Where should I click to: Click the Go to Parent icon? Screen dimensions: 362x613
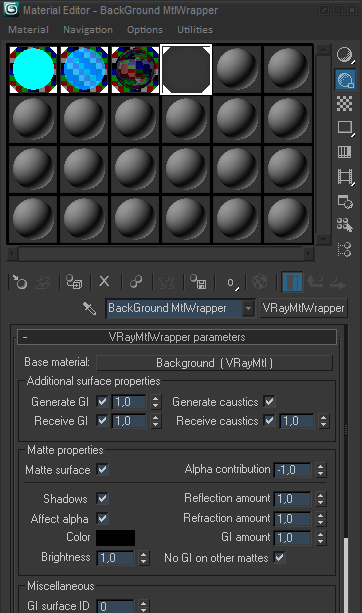coord(315,281)
